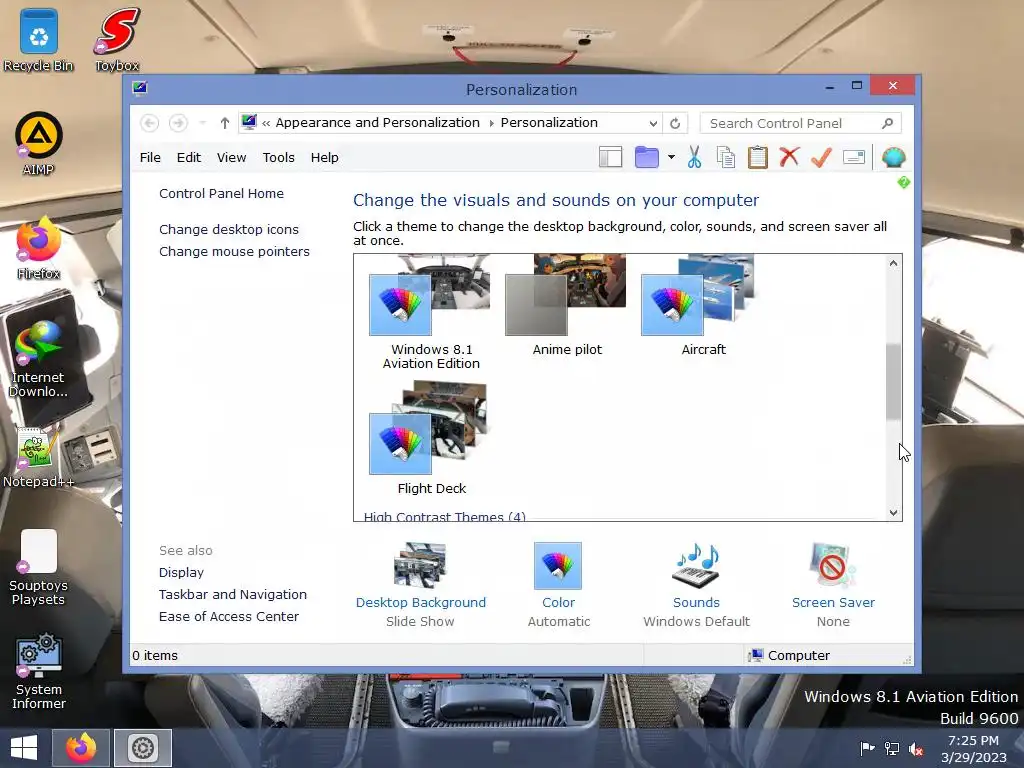This screenshot has height=768, width=1024.
Task: Click the Cut scissors toolbar icon
Action: pyautogui.click(x=694, y=157)
